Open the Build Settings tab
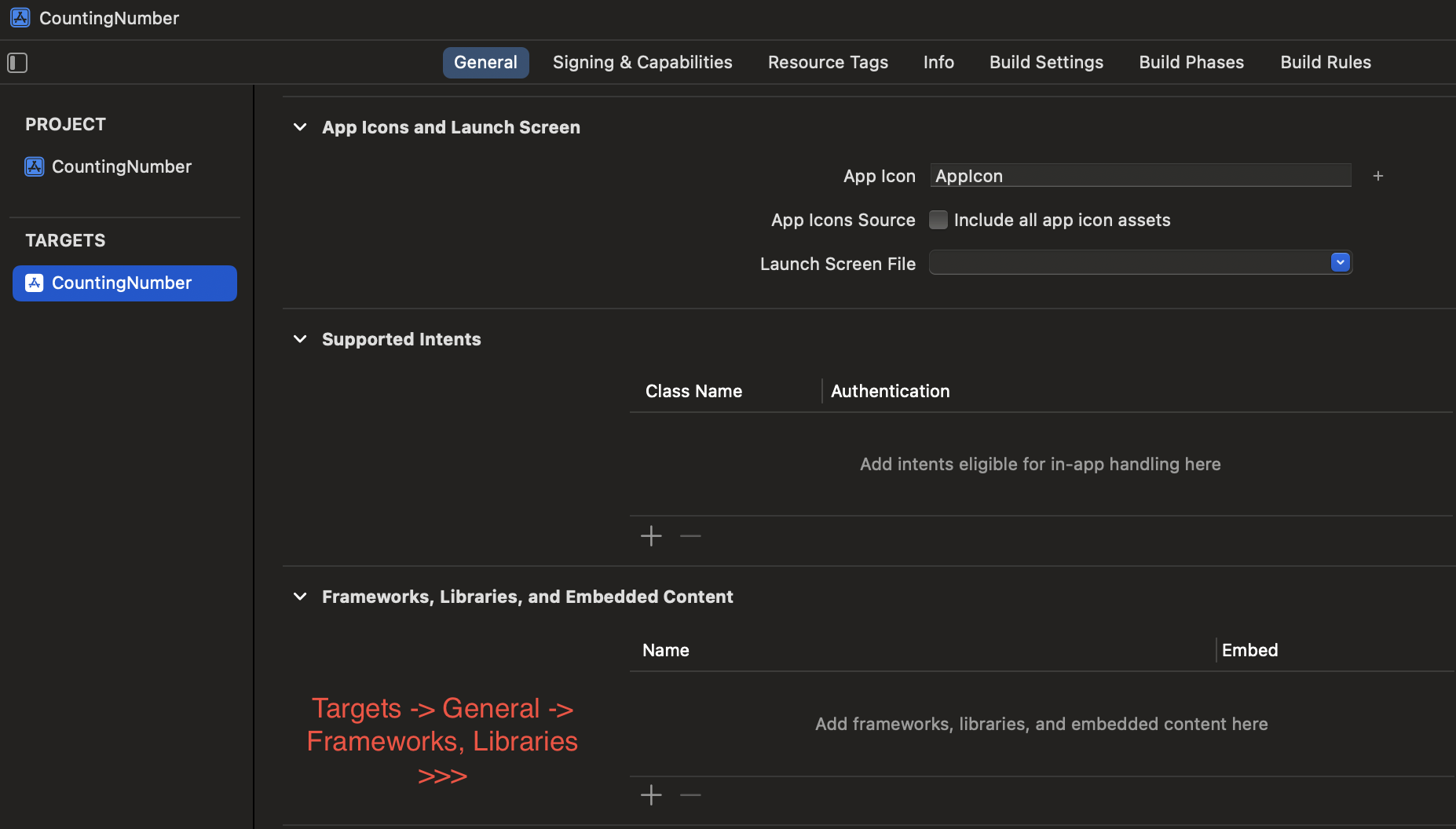 tap(1046, 62)
